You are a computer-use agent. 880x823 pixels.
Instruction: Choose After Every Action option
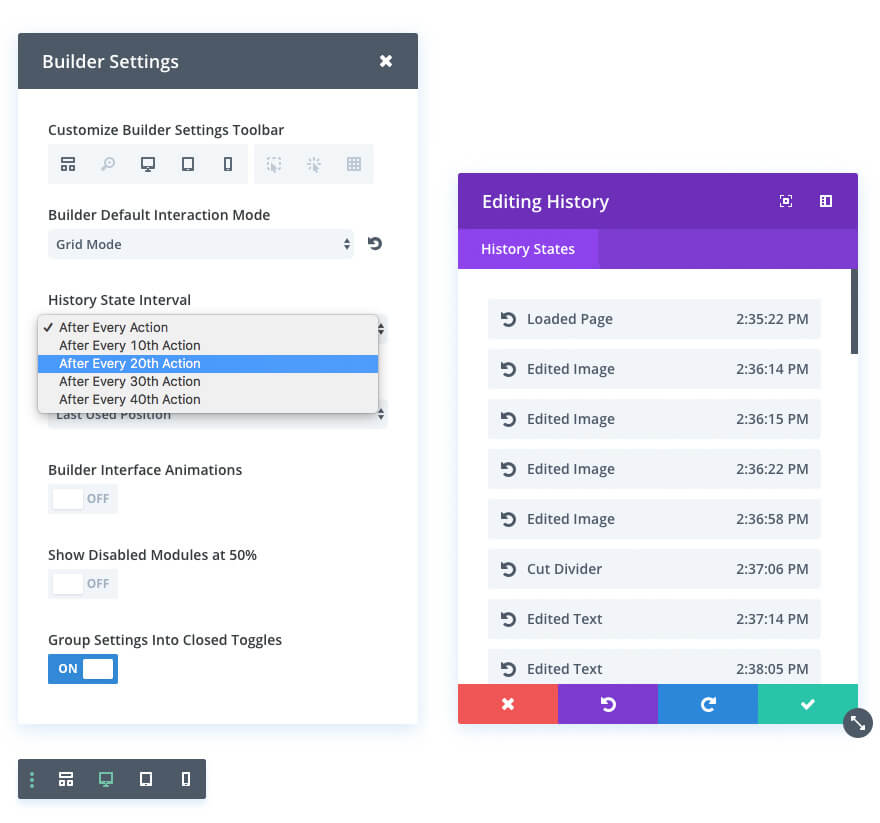208,327
